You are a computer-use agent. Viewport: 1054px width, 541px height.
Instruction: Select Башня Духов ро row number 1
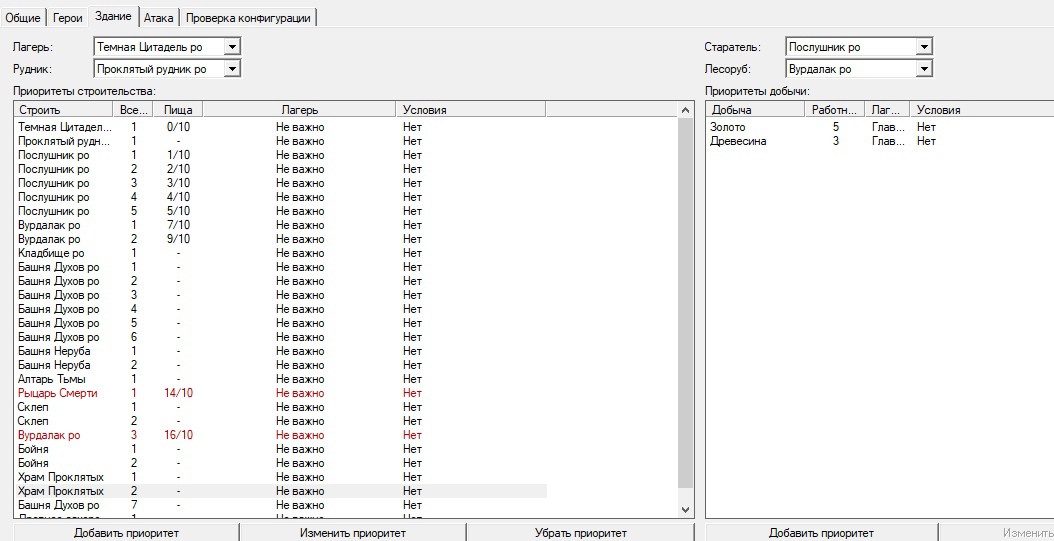280,267
